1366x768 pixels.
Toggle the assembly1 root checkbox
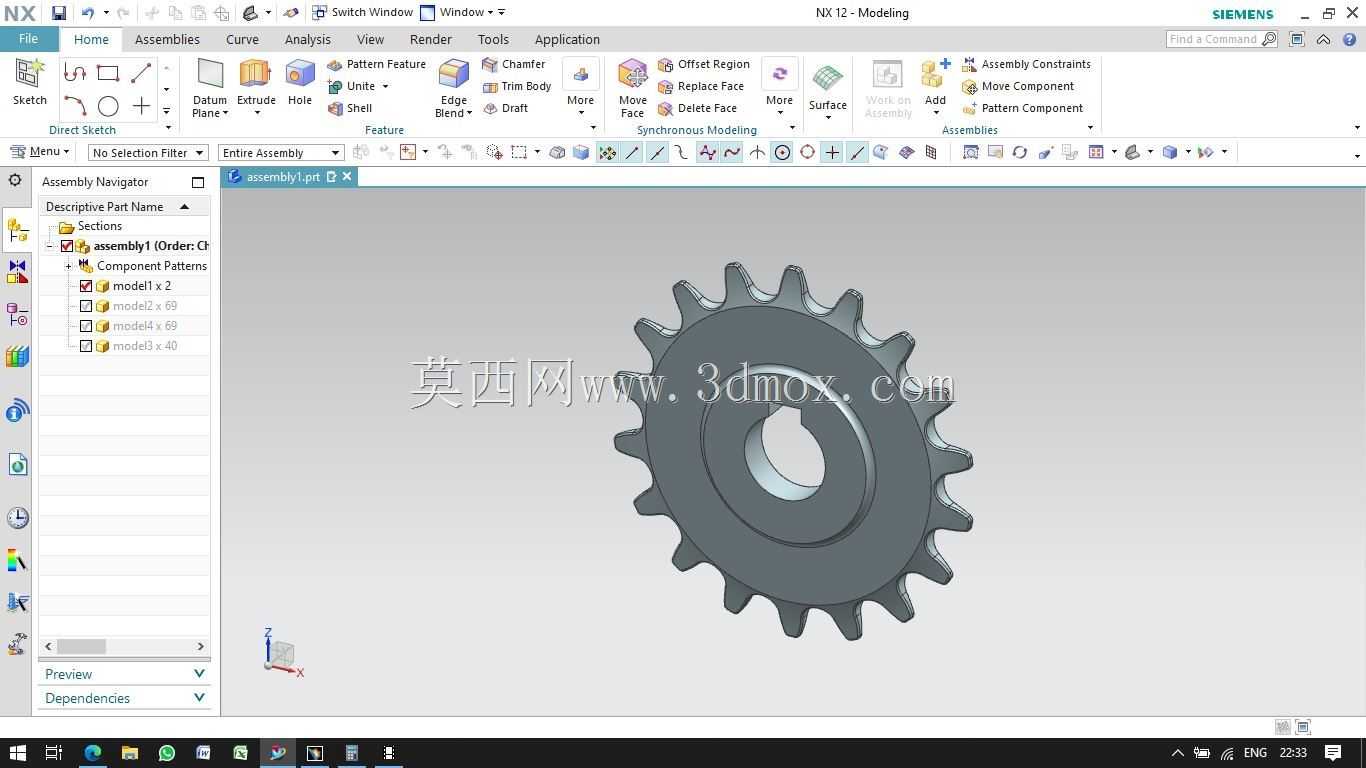[67, 246]
